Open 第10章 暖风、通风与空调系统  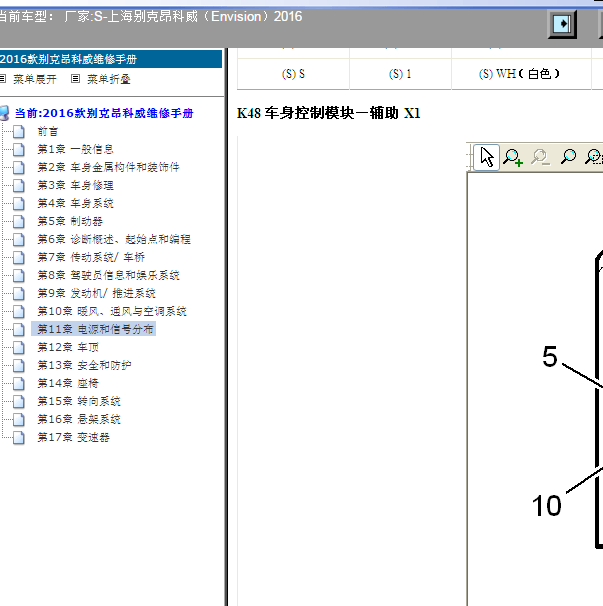(112, 312)
